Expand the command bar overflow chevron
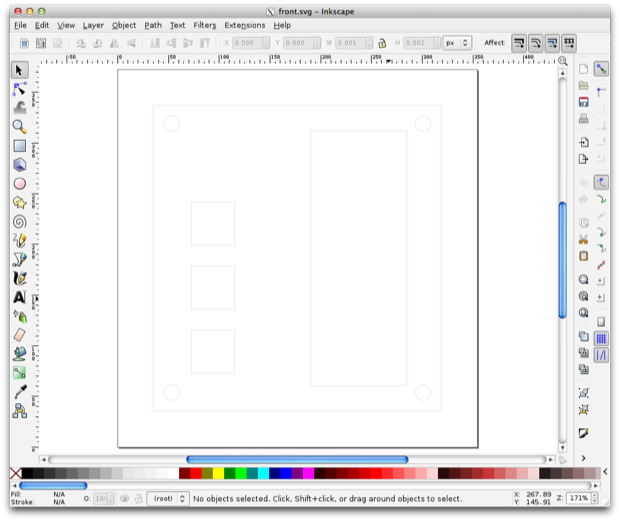The width and height of the screenshot is (620, 521). pos(584,458)
